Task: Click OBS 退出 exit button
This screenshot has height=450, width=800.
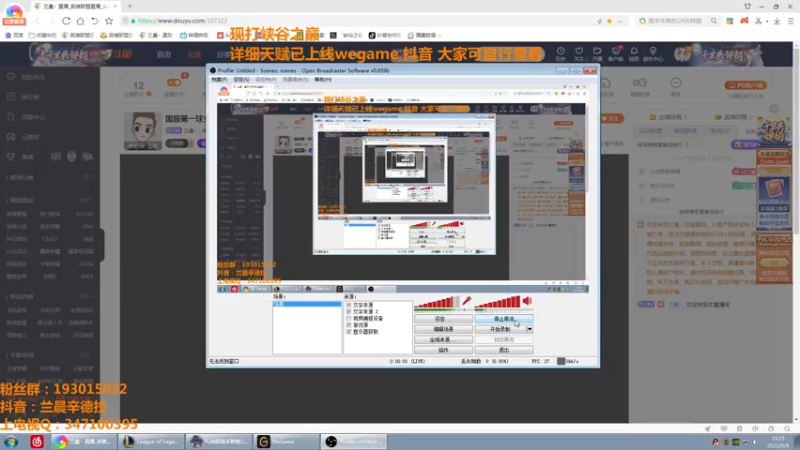Action: (x=504, y=350)
